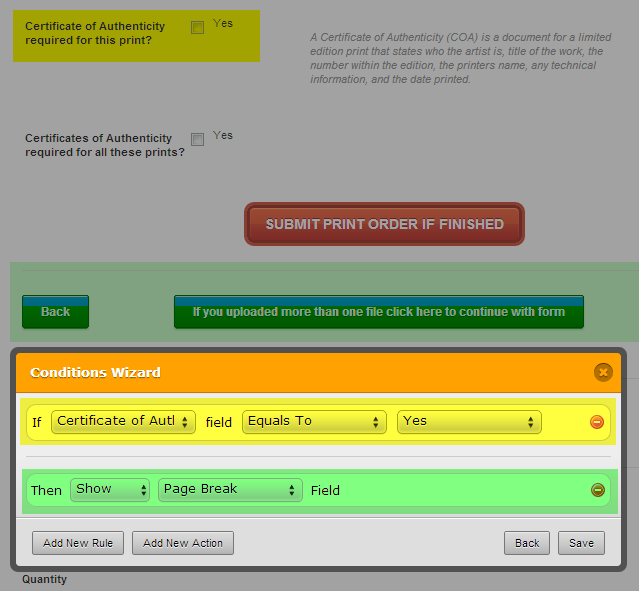The width and height of the screenshot is (639, 591).
Task: Tick Yes for Certificate required for this print
Action: [x=197, y=27]
